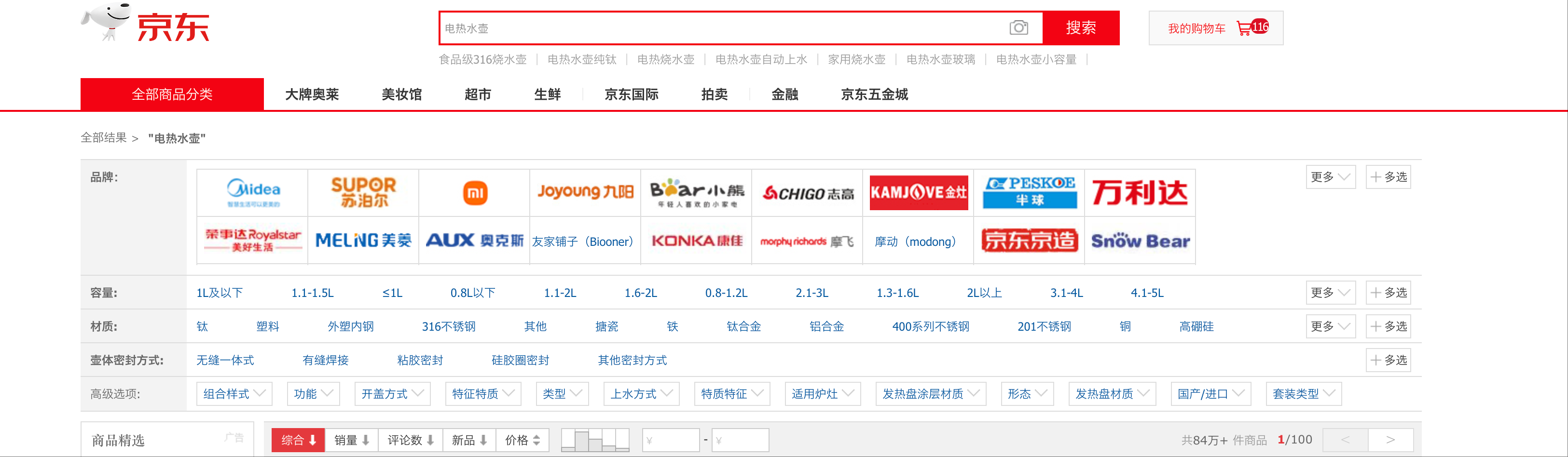Select the CHIGO 志高 brand logo
The image size is (1568, 457).
[808, 193]
